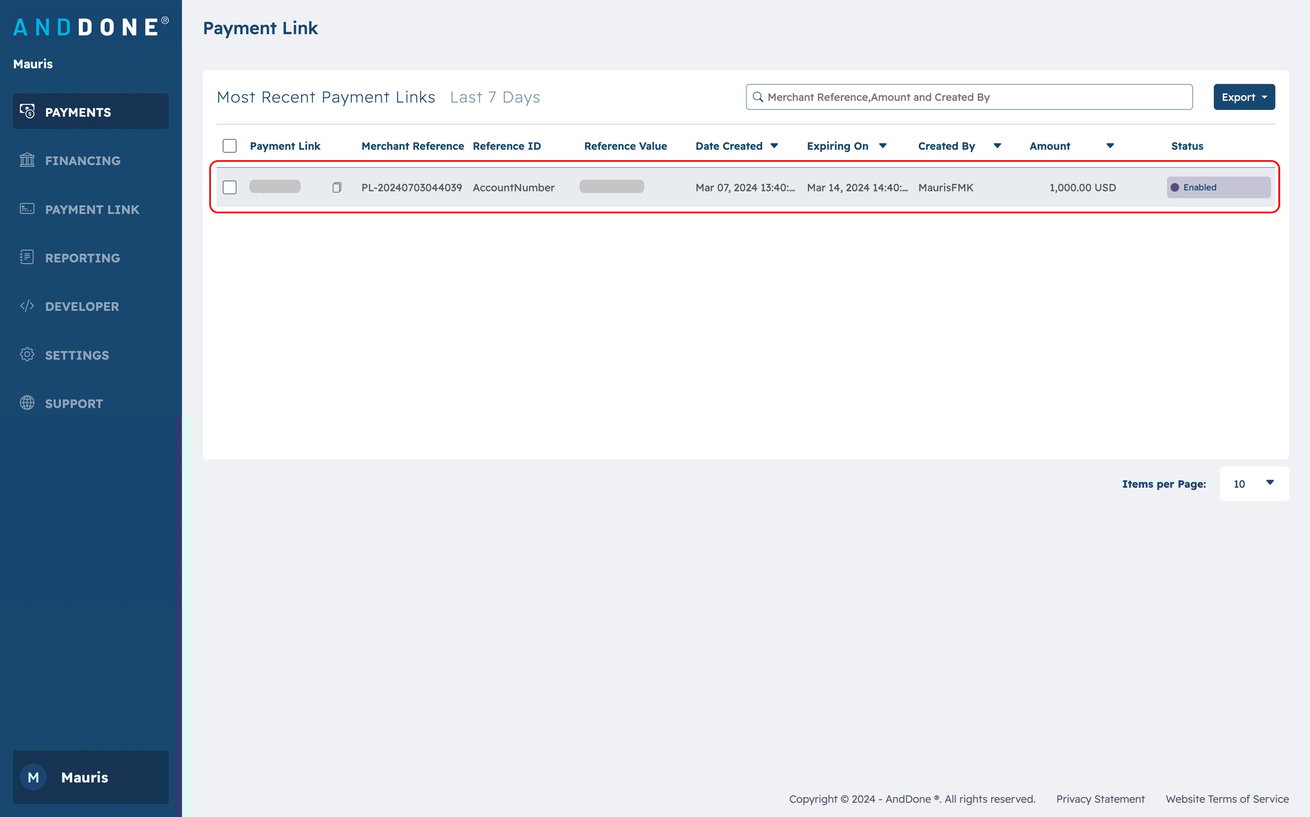Open the Developer code icon

pyautogui.click(x=27, y=306)
